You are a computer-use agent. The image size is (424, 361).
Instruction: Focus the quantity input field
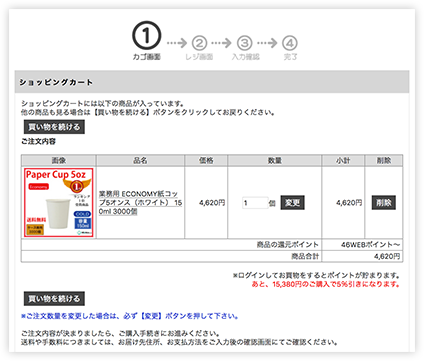pos(255,203)
